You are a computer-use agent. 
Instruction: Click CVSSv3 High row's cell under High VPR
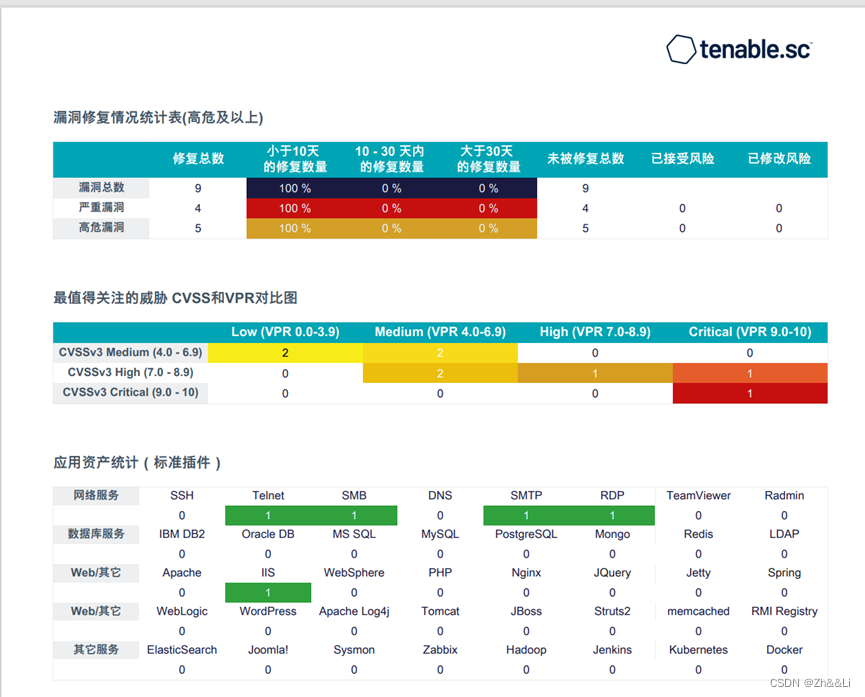[x=595, y=373]
